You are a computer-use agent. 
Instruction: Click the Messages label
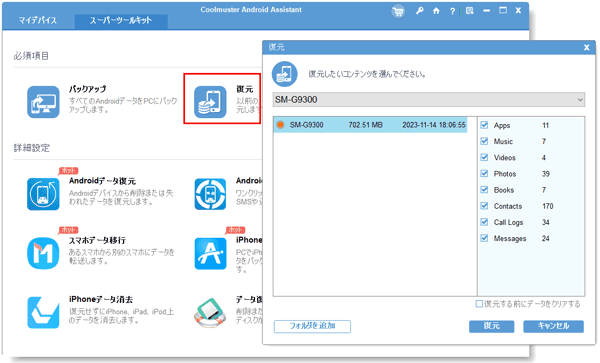510,239
